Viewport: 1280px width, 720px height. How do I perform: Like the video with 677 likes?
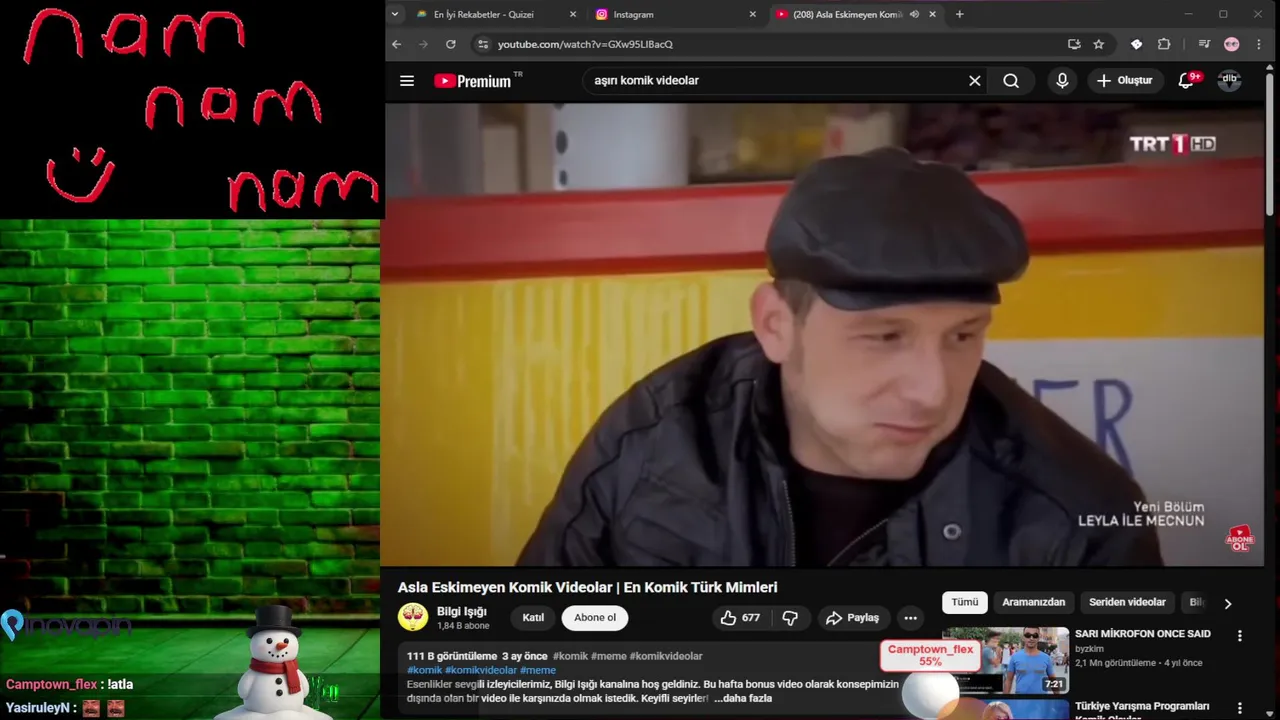pos(740,618)
